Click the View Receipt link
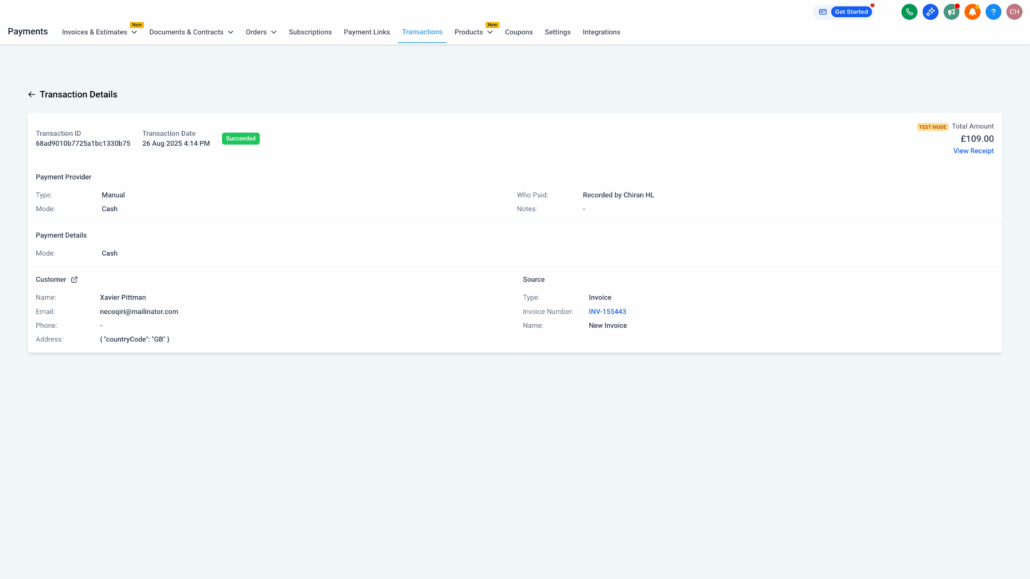The height and width of the screenshot is (579, 1030). tap(973, 151)
